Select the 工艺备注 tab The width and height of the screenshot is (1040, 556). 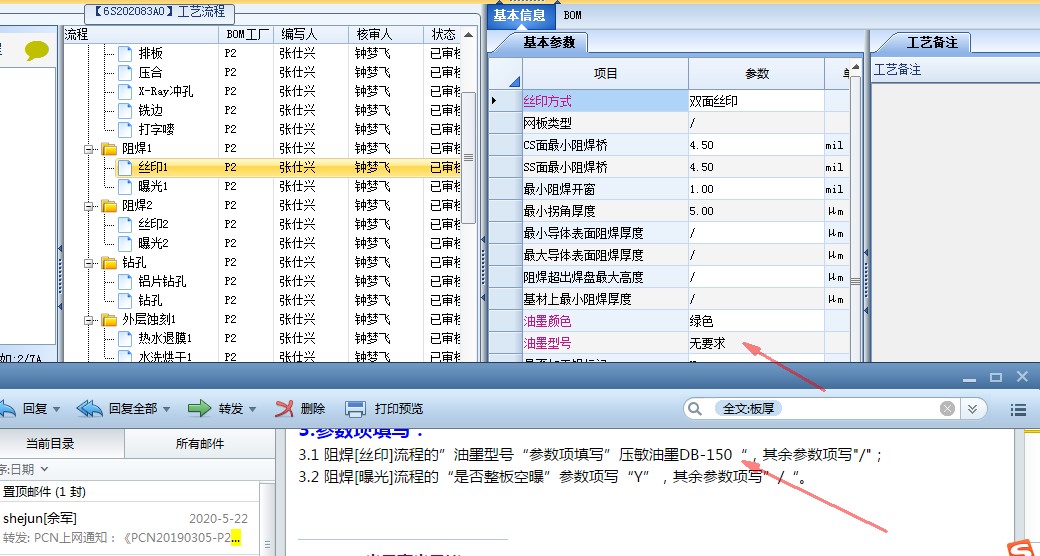[932, 42]
